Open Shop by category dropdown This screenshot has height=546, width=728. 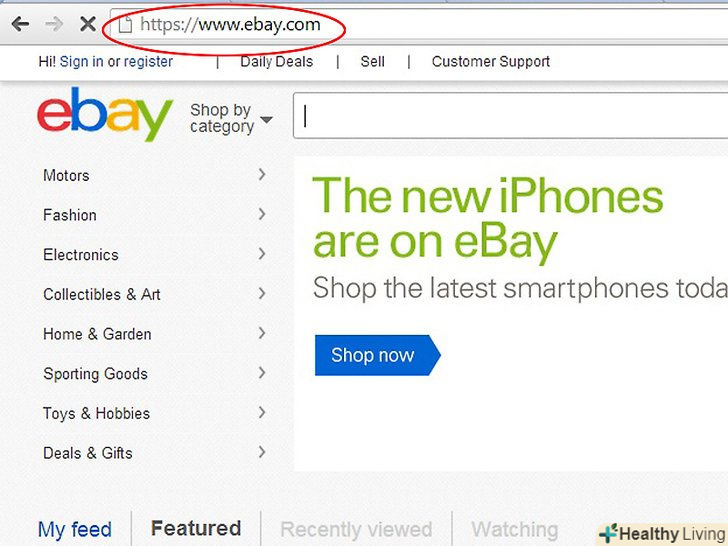click(x=230, y=118)
